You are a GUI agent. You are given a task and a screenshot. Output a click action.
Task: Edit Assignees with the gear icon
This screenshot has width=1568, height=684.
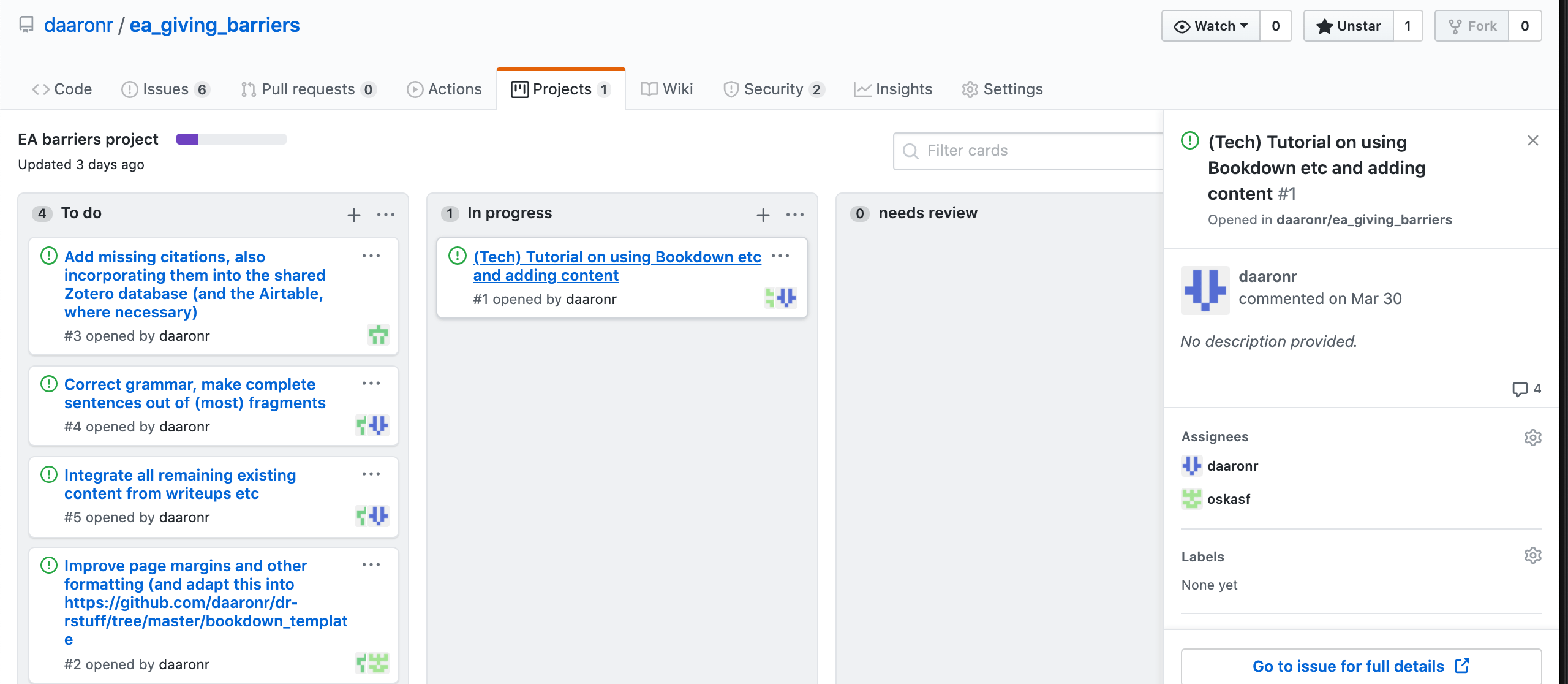[1533, 438]
